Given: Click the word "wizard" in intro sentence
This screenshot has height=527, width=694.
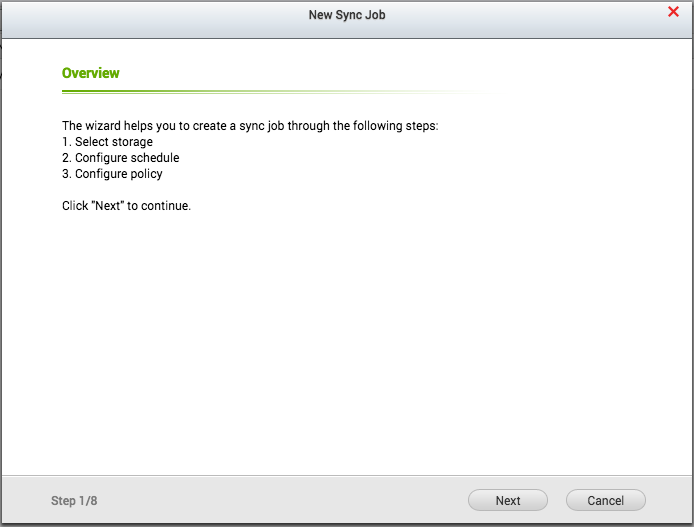Looking at the screenshot, I should coord(106,126).
